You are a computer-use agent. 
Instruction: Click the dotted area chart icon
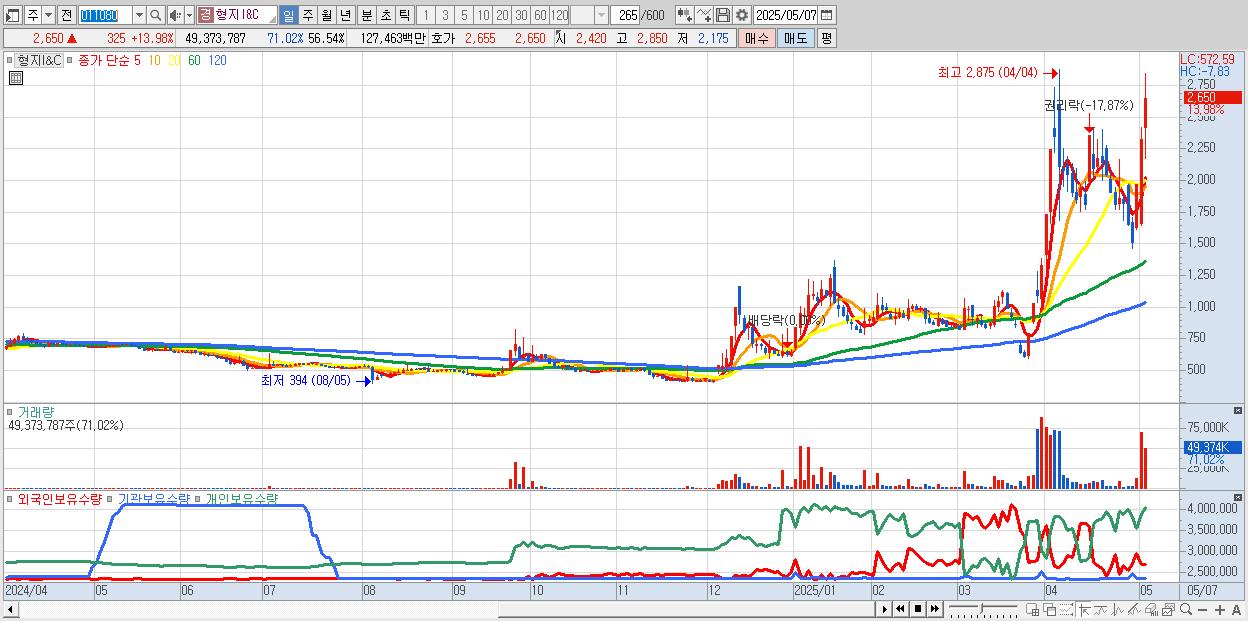coord(1066,610)
